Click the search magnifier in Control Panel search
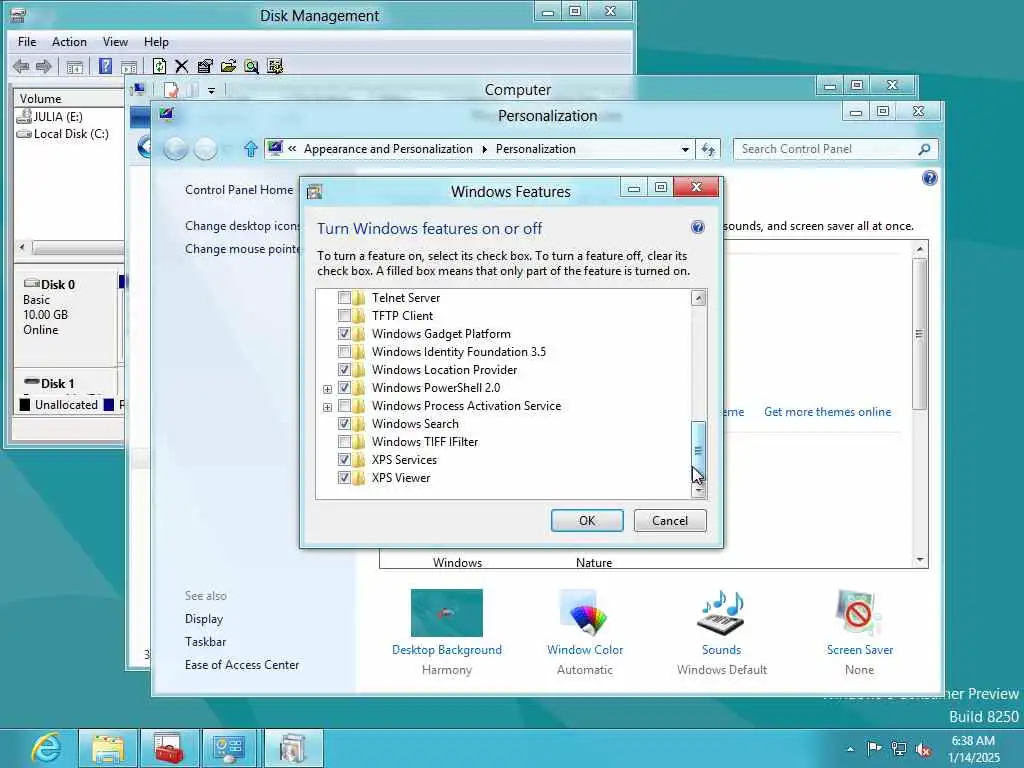This screenshot has width=1024, height=768. pyautogui.click(x=924, y=150)
